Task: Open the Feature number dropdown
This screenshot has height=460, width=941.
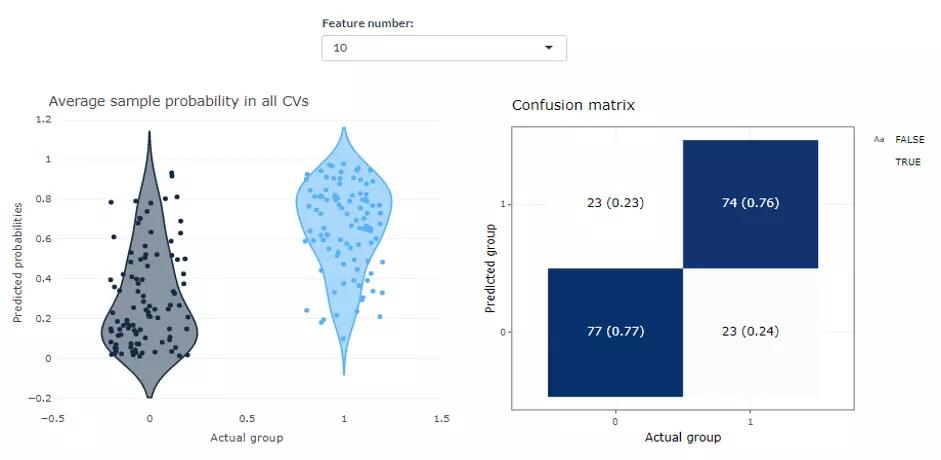Action: [443, 48]
